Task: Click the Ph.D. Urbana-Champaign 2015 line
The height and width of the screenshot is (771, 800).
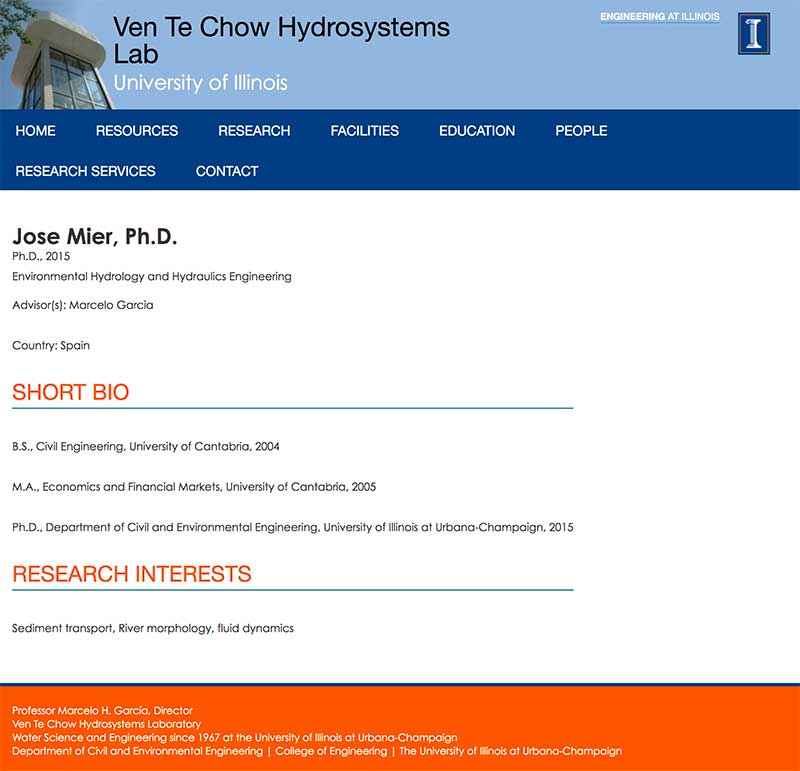Action: coord(293,527)
